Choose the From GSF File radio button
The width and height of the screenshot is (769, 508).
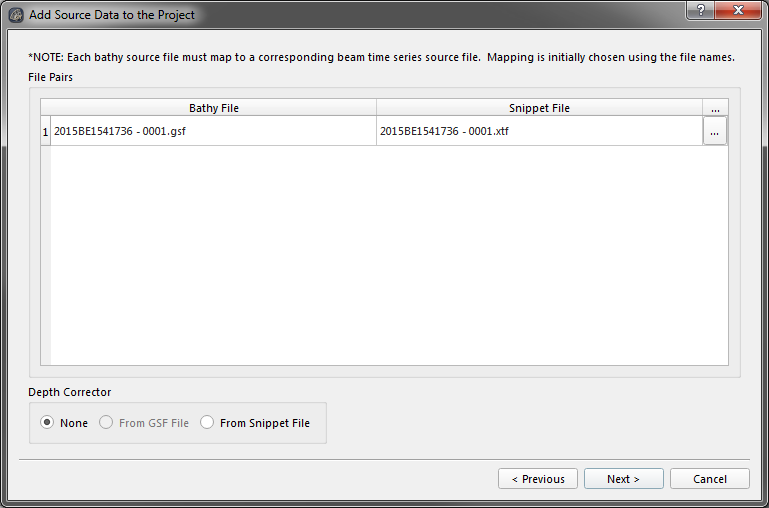tap(106, 423)
